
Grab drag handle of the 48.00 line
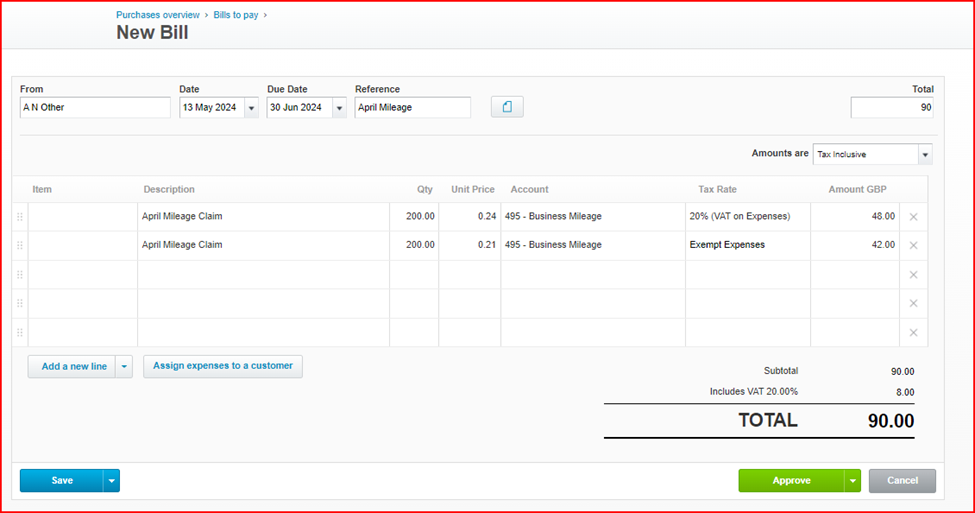pyautogui.click(x=20, y=217)
